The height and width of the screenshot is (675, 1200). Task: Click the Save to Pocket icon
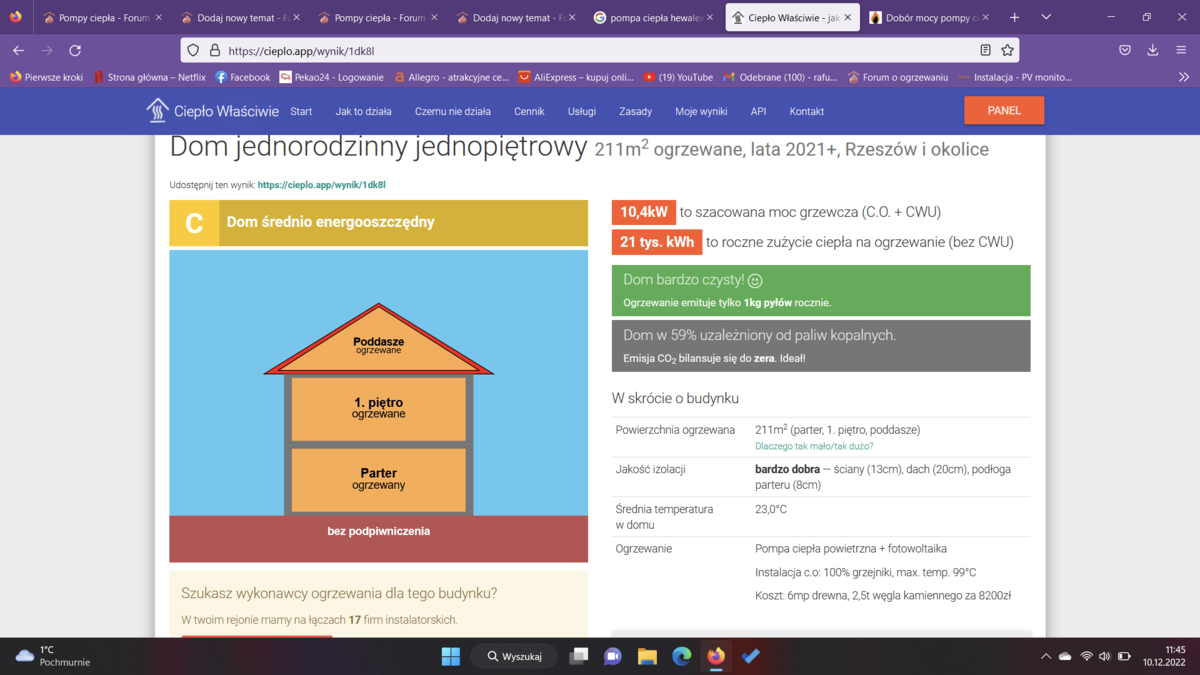1125,50
